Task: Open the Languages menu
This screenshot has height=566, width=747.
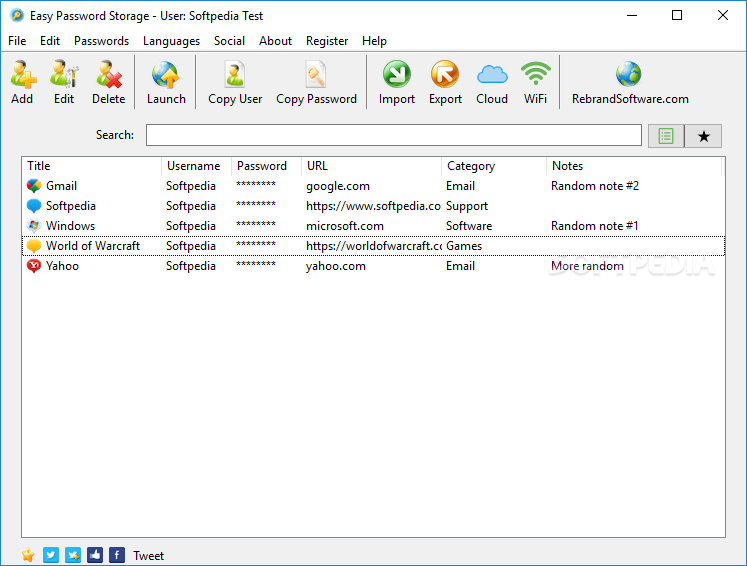Action: coord(171,41)
